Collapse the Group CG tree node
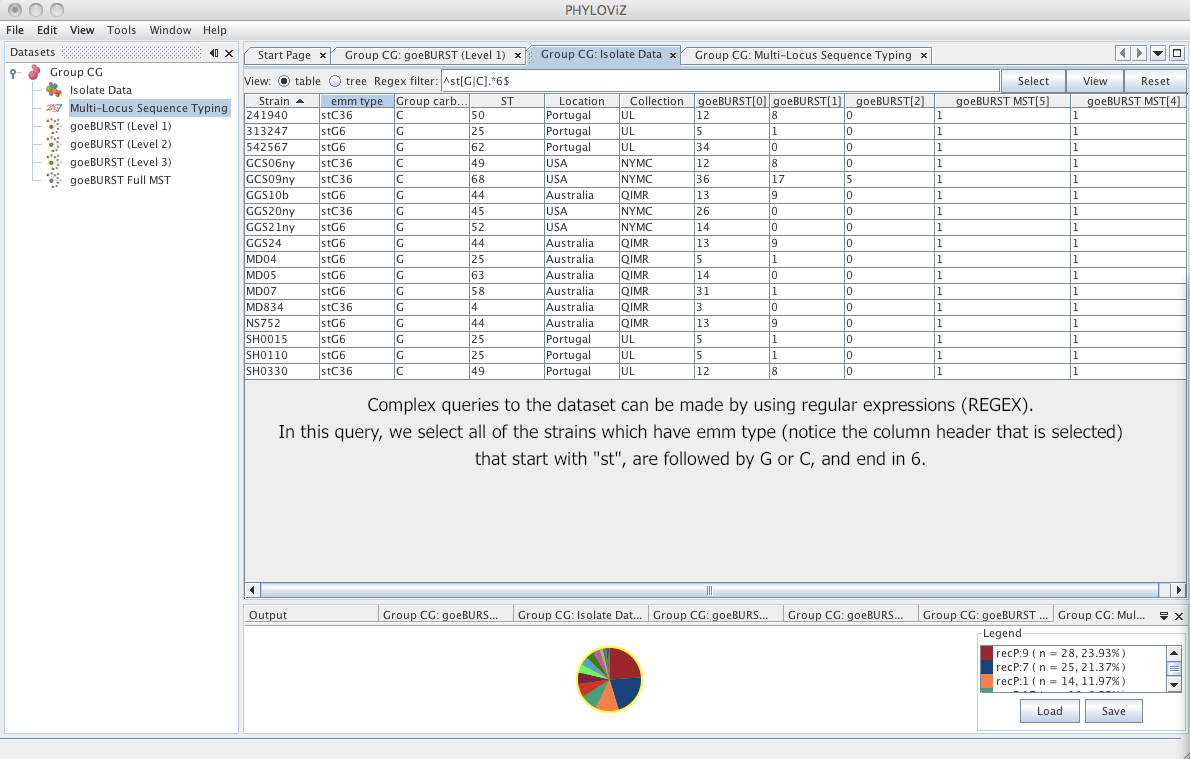 point(14,72)
